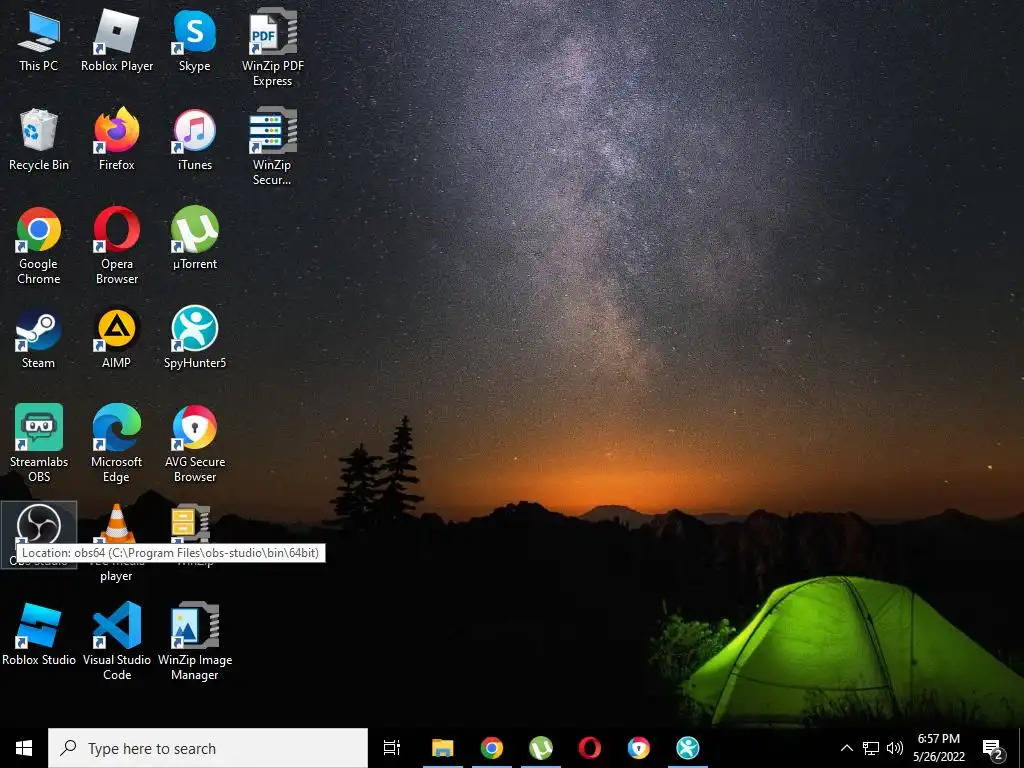This screenshot has width=1024, height=768.
Task: Select the WinZip PDF Express icon
Action: coord(272,48)
